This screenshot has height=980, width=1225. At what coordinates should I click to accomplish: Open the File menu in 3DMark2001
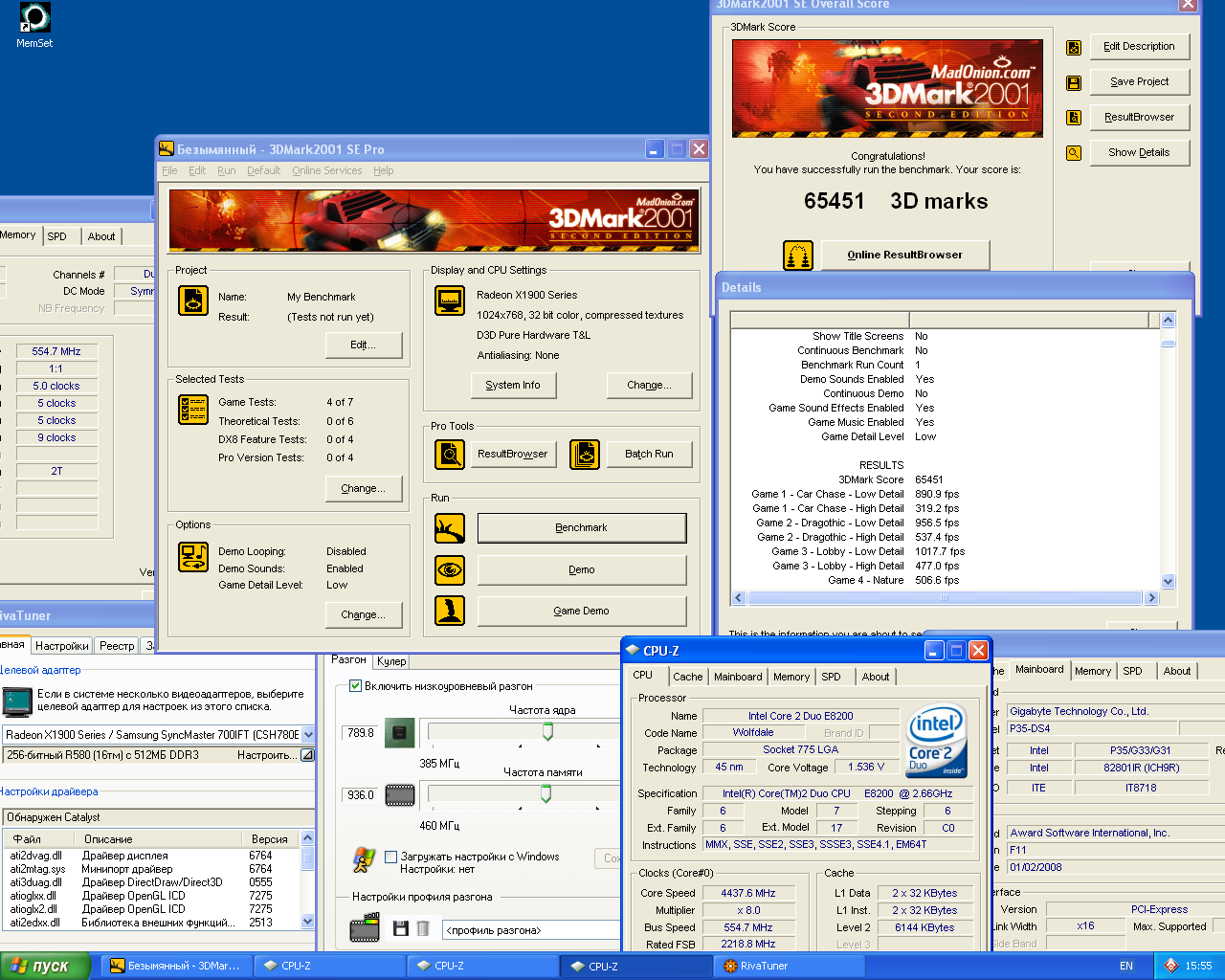point(169,170)
